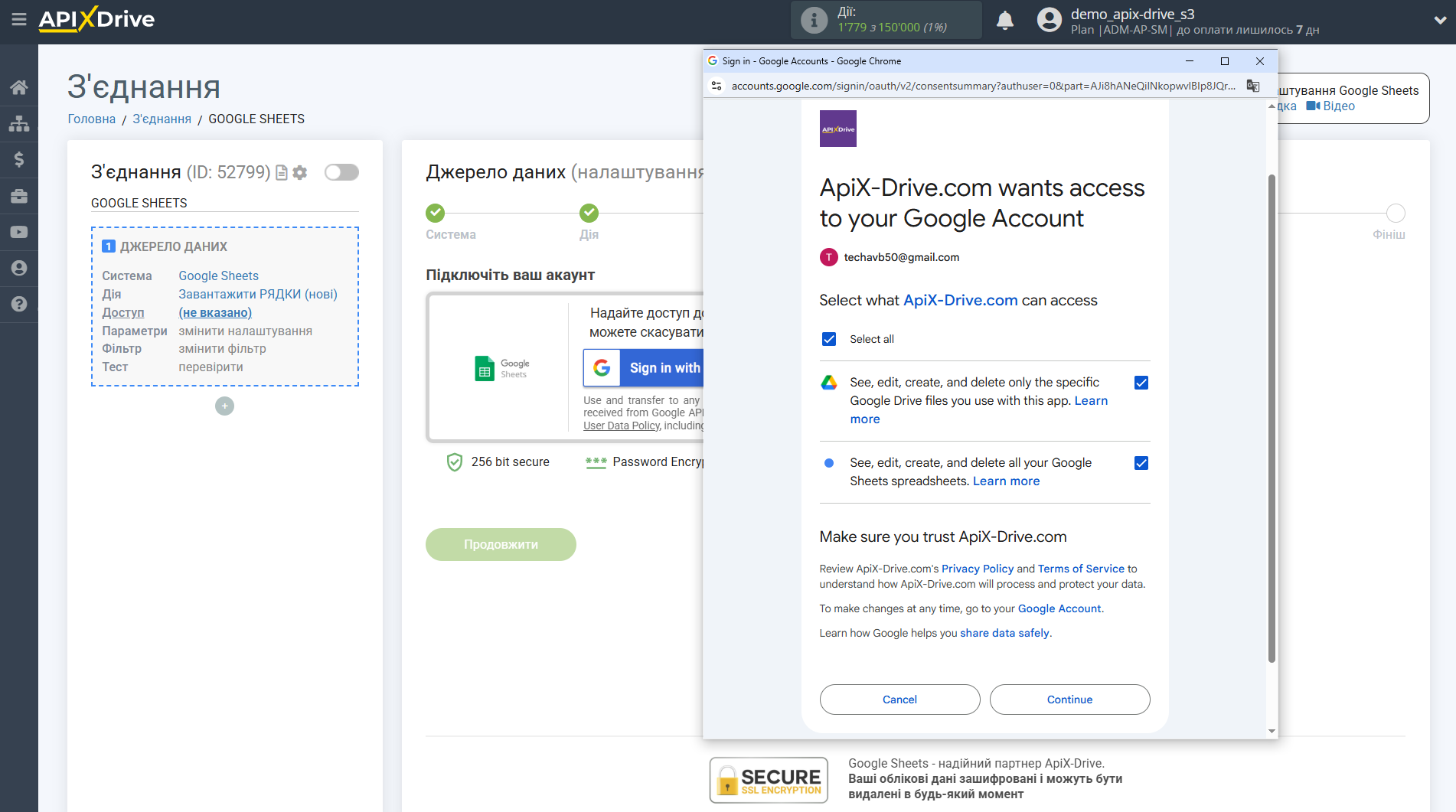Viewport: 1456px width, 812px height.
Task: Click the dollar billing icon in the sidebar
Action: pos(18,159)
